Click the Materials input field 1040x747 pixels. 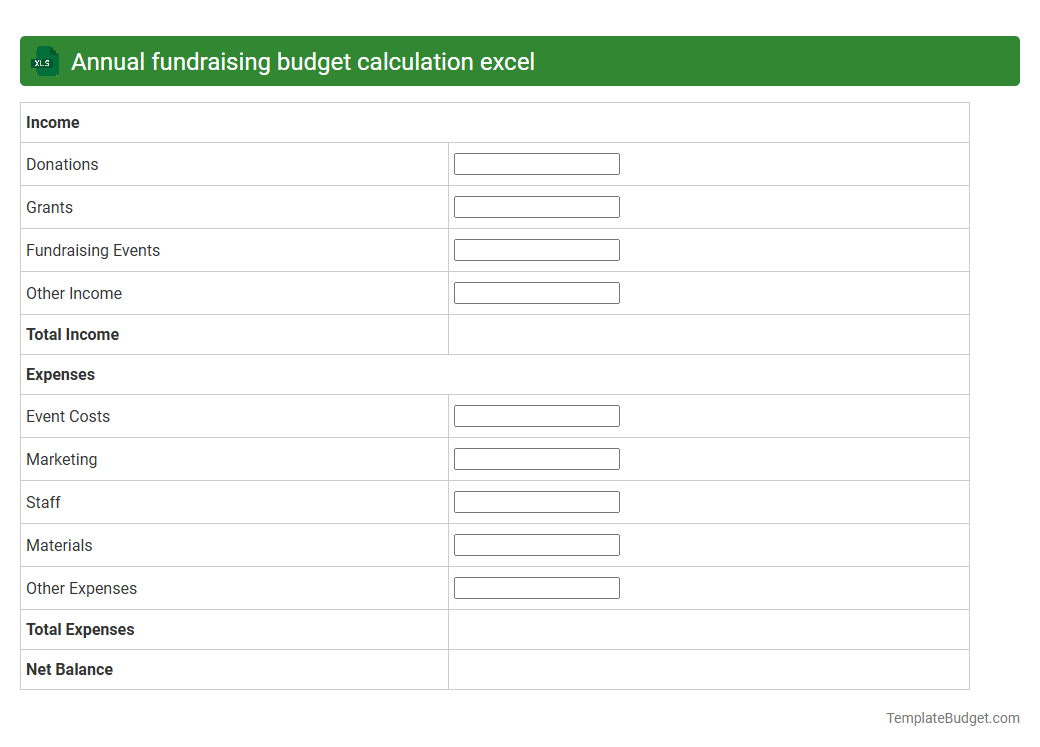[x=536, y=544]
